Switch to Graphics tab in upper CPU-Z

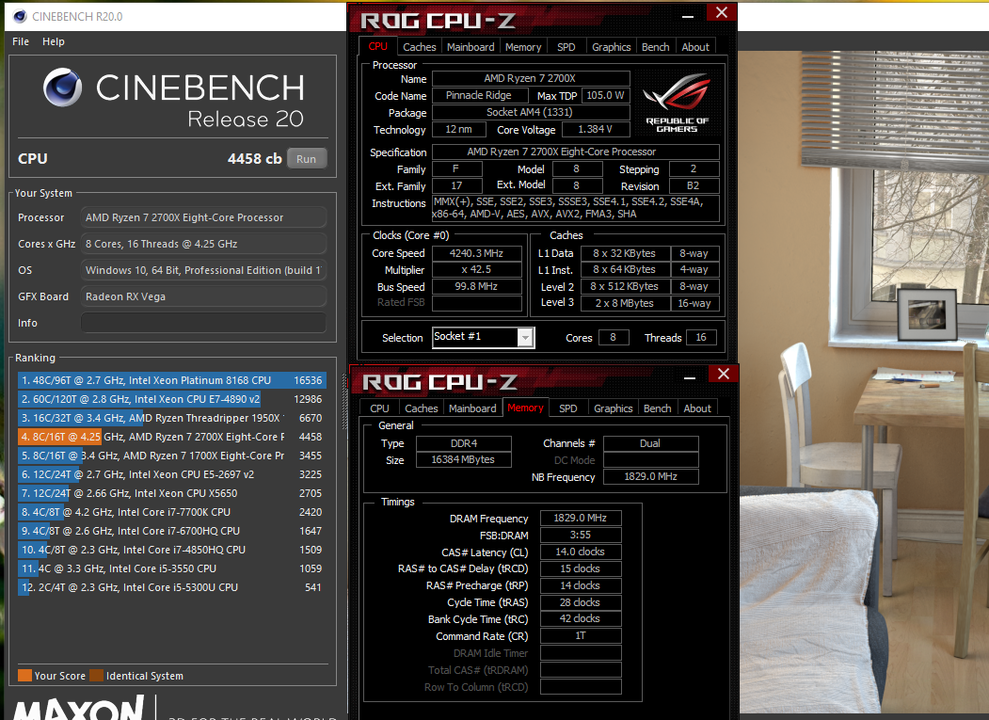(611, 47)
